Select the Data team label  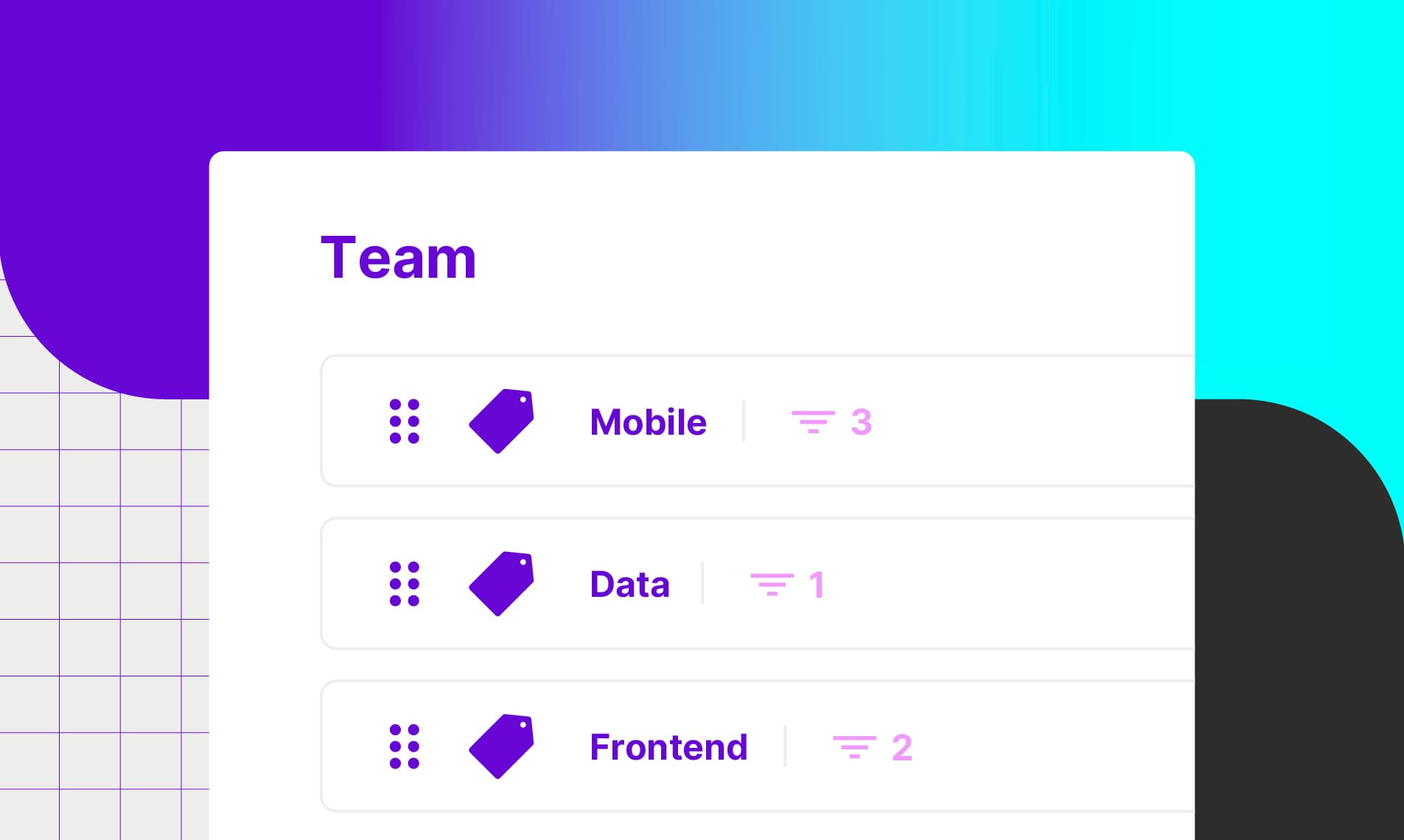click(629, 584)
